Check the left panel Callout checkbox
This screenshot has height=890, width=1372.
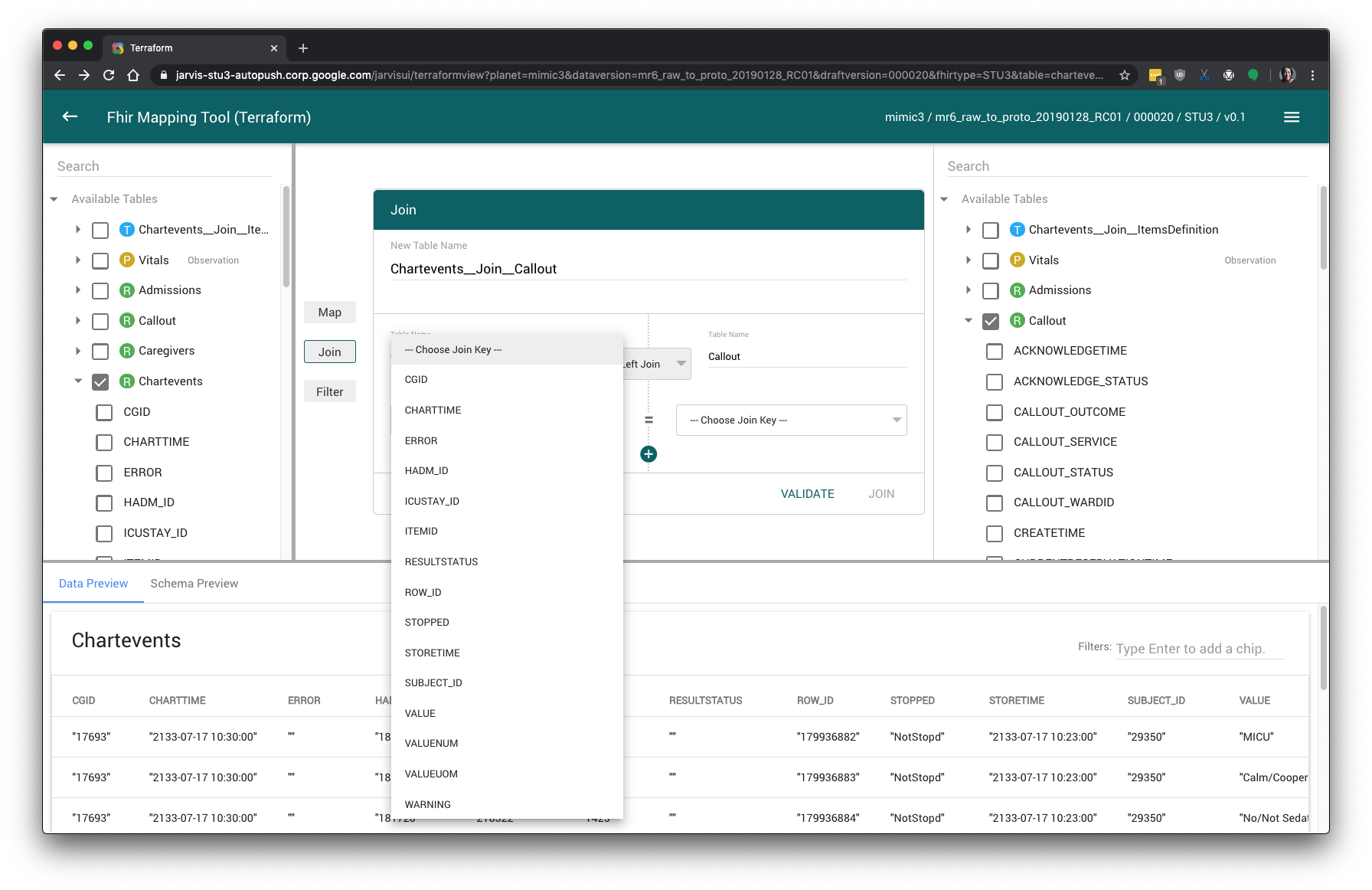(x=100, y=321)
